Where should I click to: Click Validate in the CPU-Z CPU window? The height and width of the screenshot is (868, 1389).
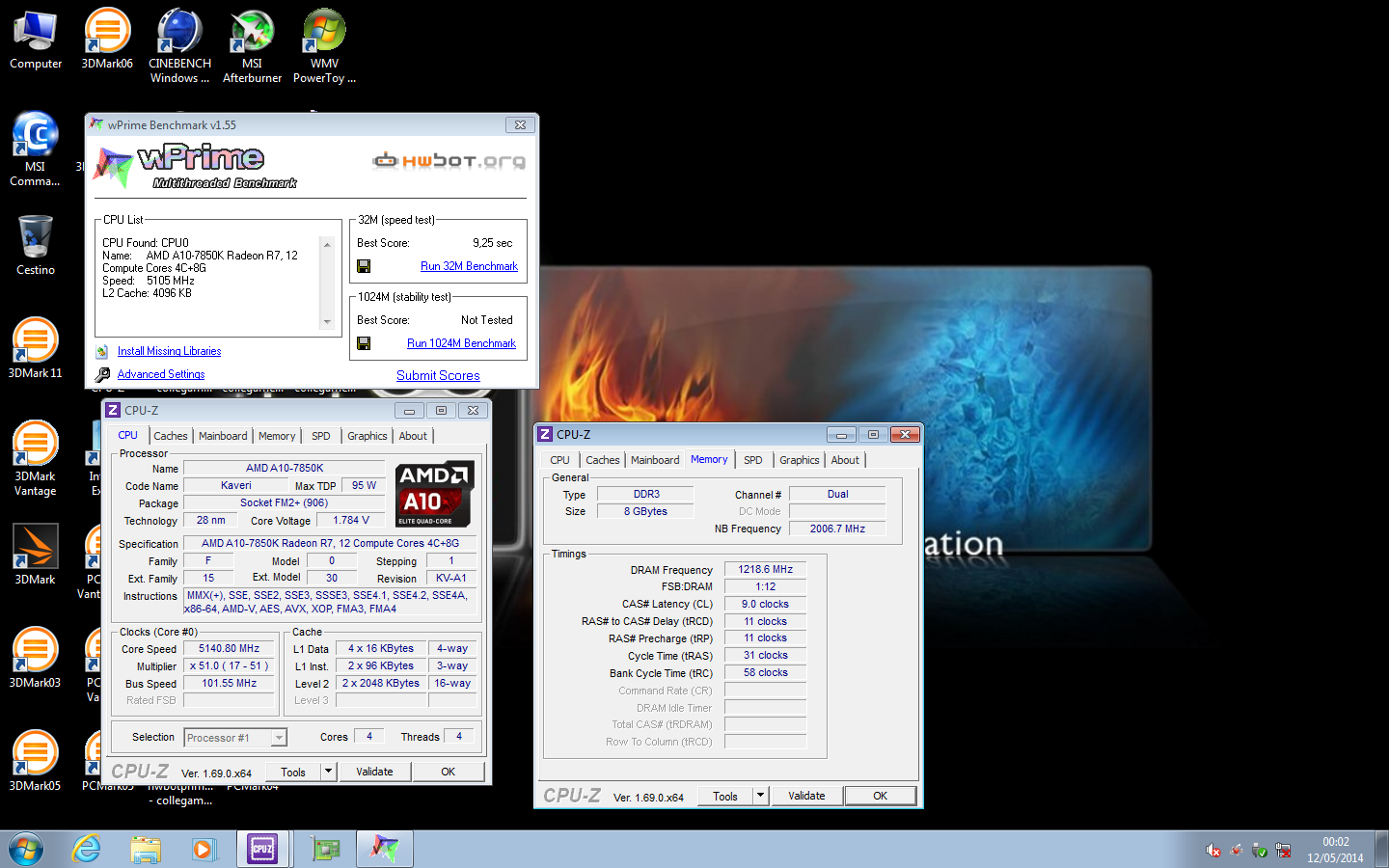tap(374, 772)
